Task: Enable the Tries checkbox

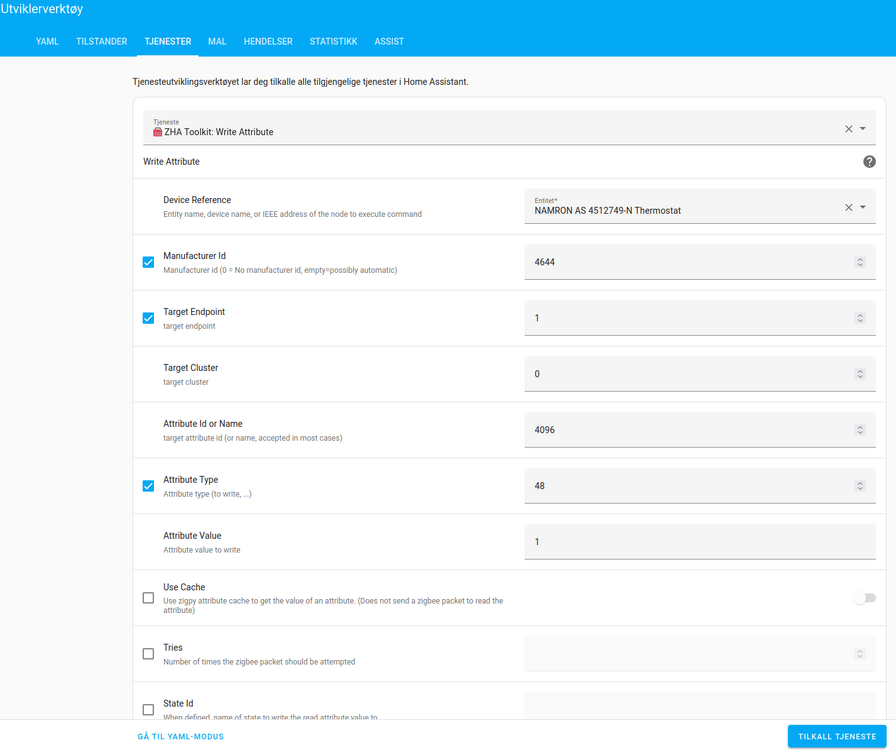Action: tap(148, 654)
